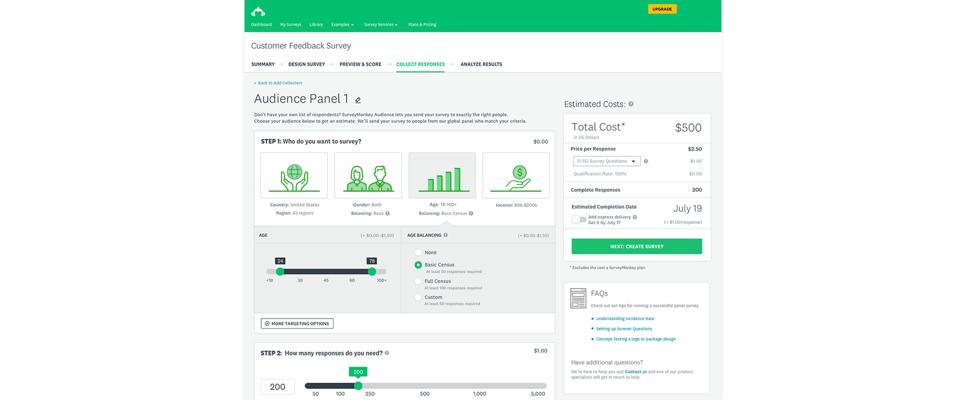The height and width of the screenshot is (400, 960).
Task: Click the maximum age slider handle at 78
Action: coord(372,271)
